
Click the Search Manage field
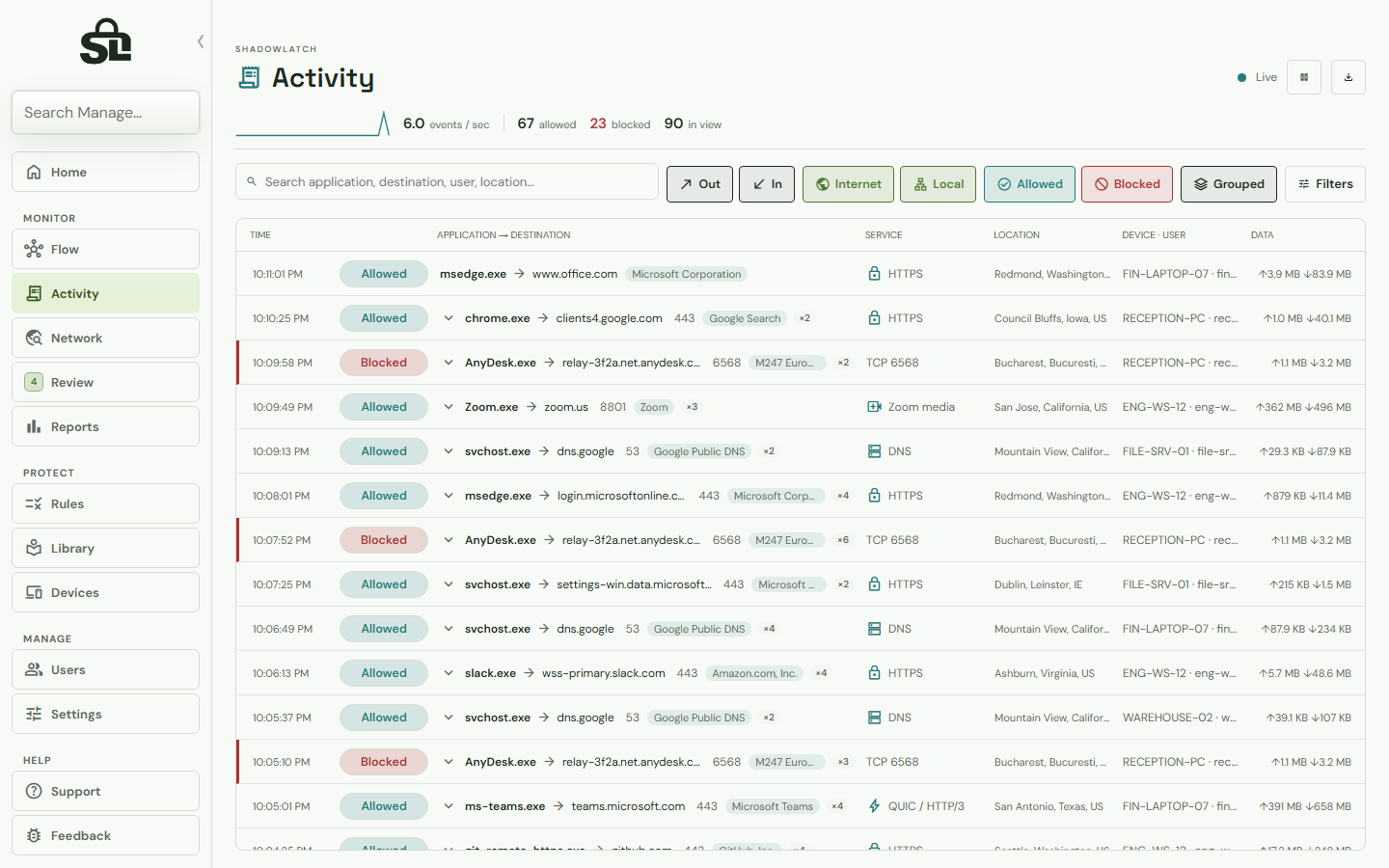click(x=106, y=113)
